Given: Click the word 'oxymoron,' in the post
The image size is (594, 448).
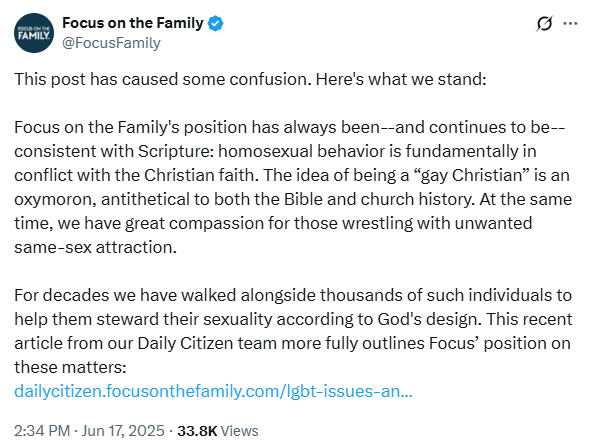Looking at the screenshot, I should click(x=55, y=200).
